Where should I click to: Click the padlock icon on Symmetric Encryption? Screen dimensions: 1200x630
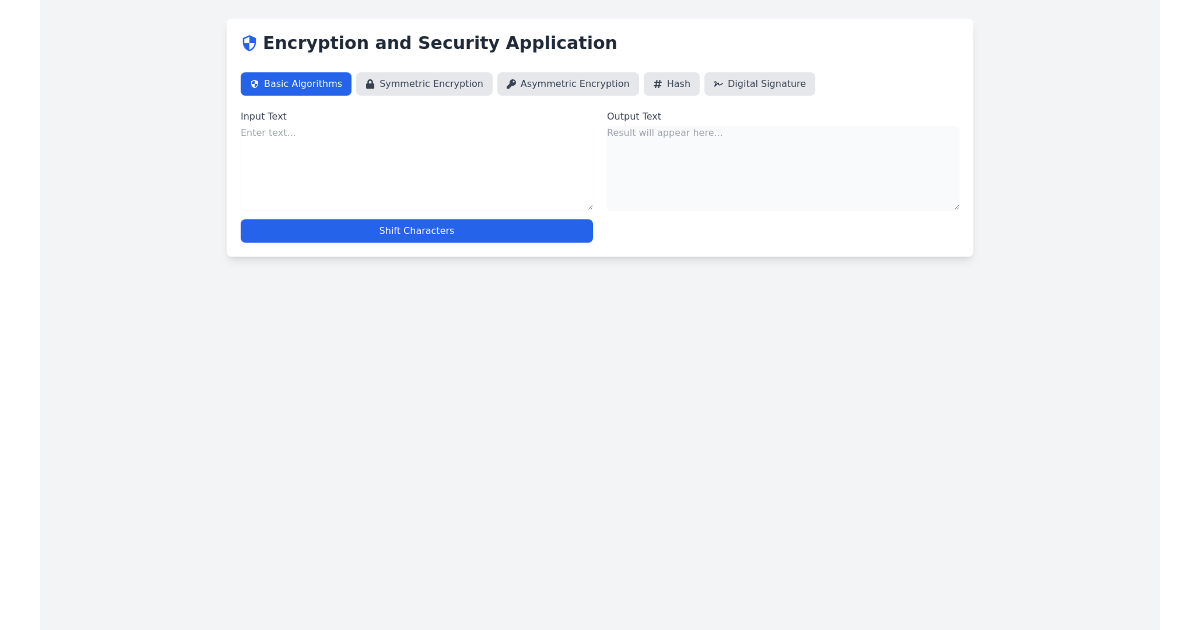[370, 84]
